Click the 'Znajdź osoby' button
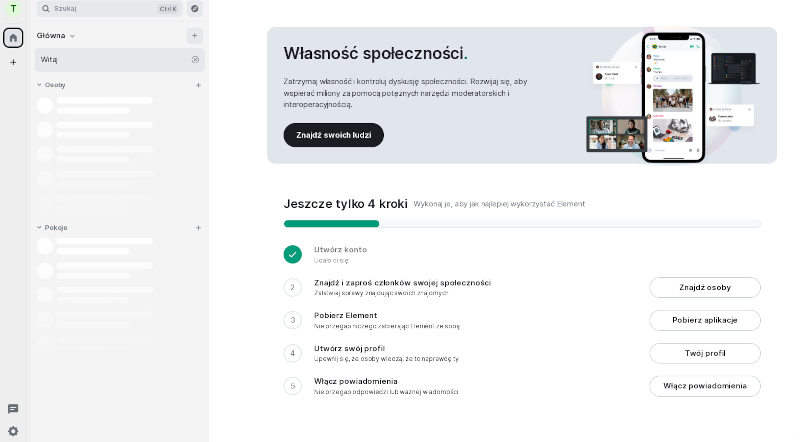The image size is (800, 442). tap(705, 288)
